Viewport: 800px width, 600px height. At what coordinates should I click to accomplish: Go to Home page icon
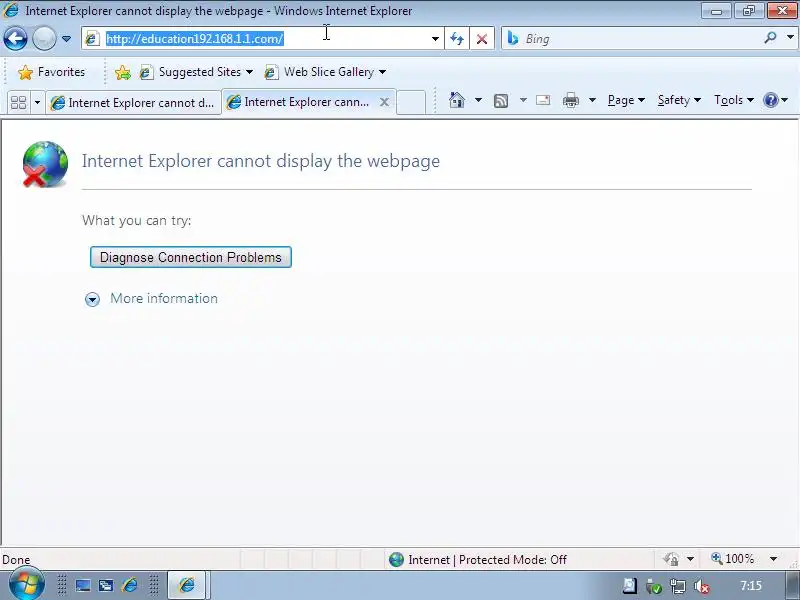457,100
